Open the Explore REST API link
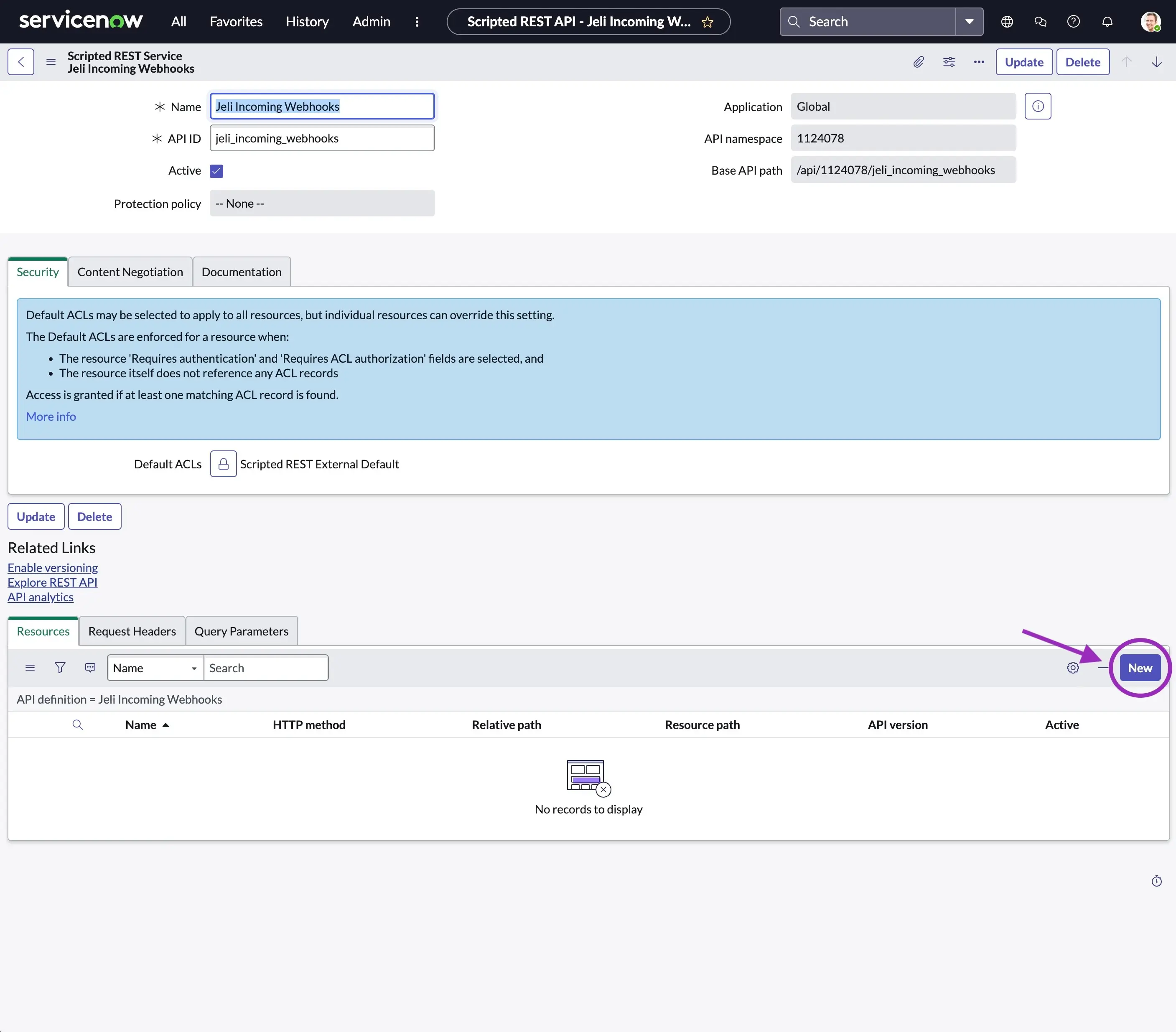1176x1032 pixels. point(52,582)
